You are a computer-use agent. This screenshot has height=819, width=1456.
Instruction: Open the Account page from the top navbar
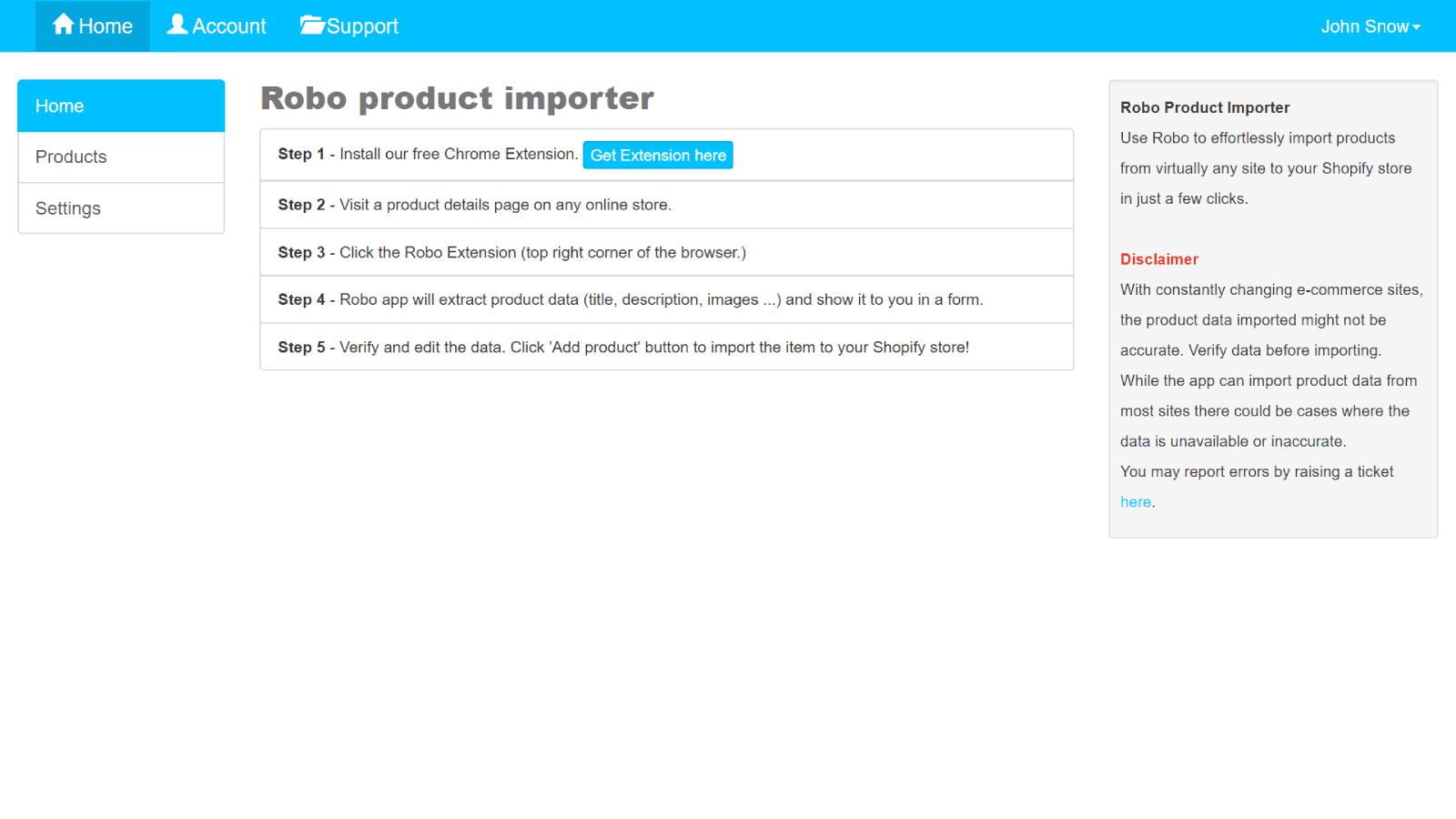[x=227, y=25]
